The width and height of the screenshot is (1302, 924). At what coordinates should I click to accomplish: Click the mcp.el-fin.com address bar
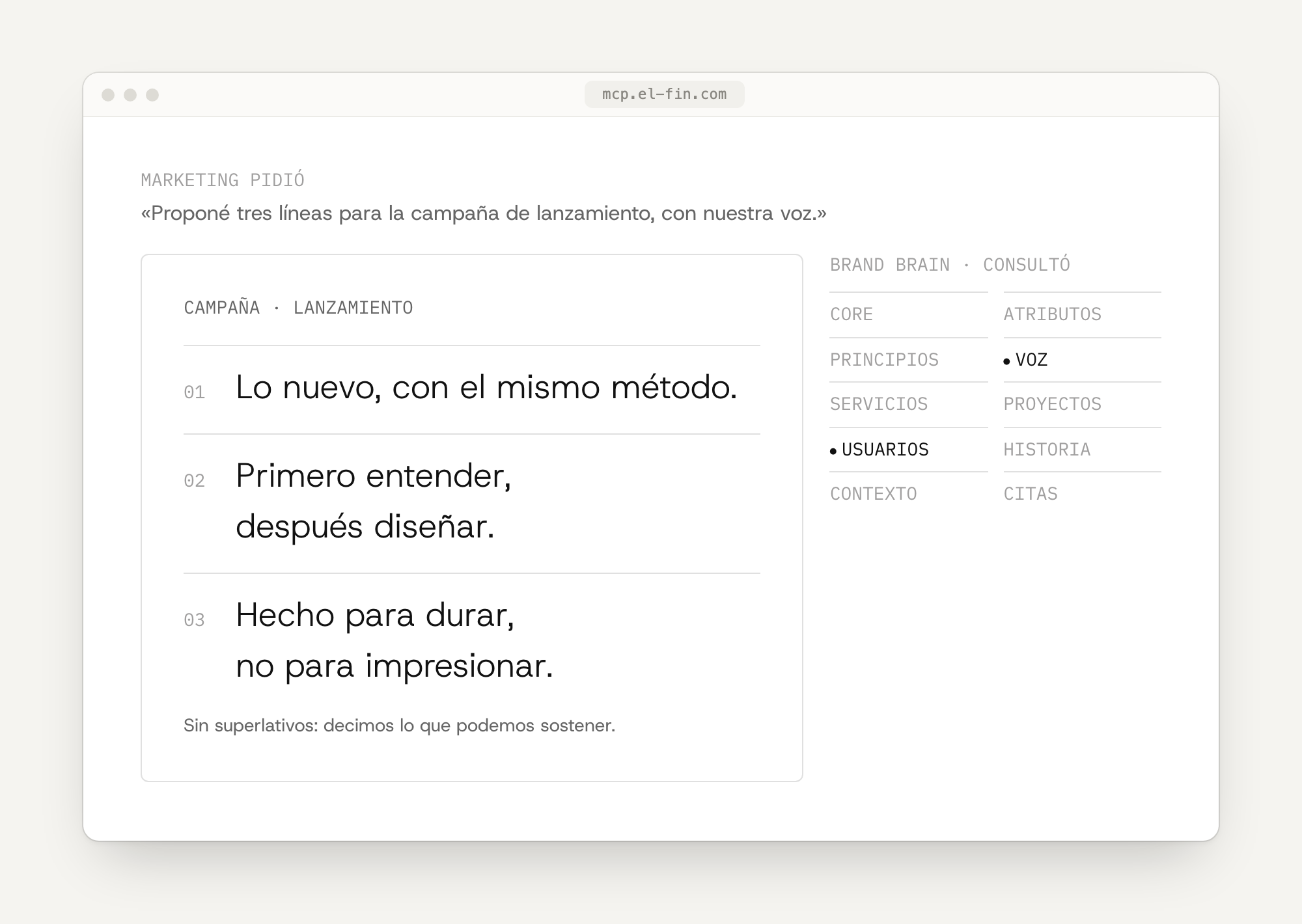pyautogui.click(x=664, y=94)
